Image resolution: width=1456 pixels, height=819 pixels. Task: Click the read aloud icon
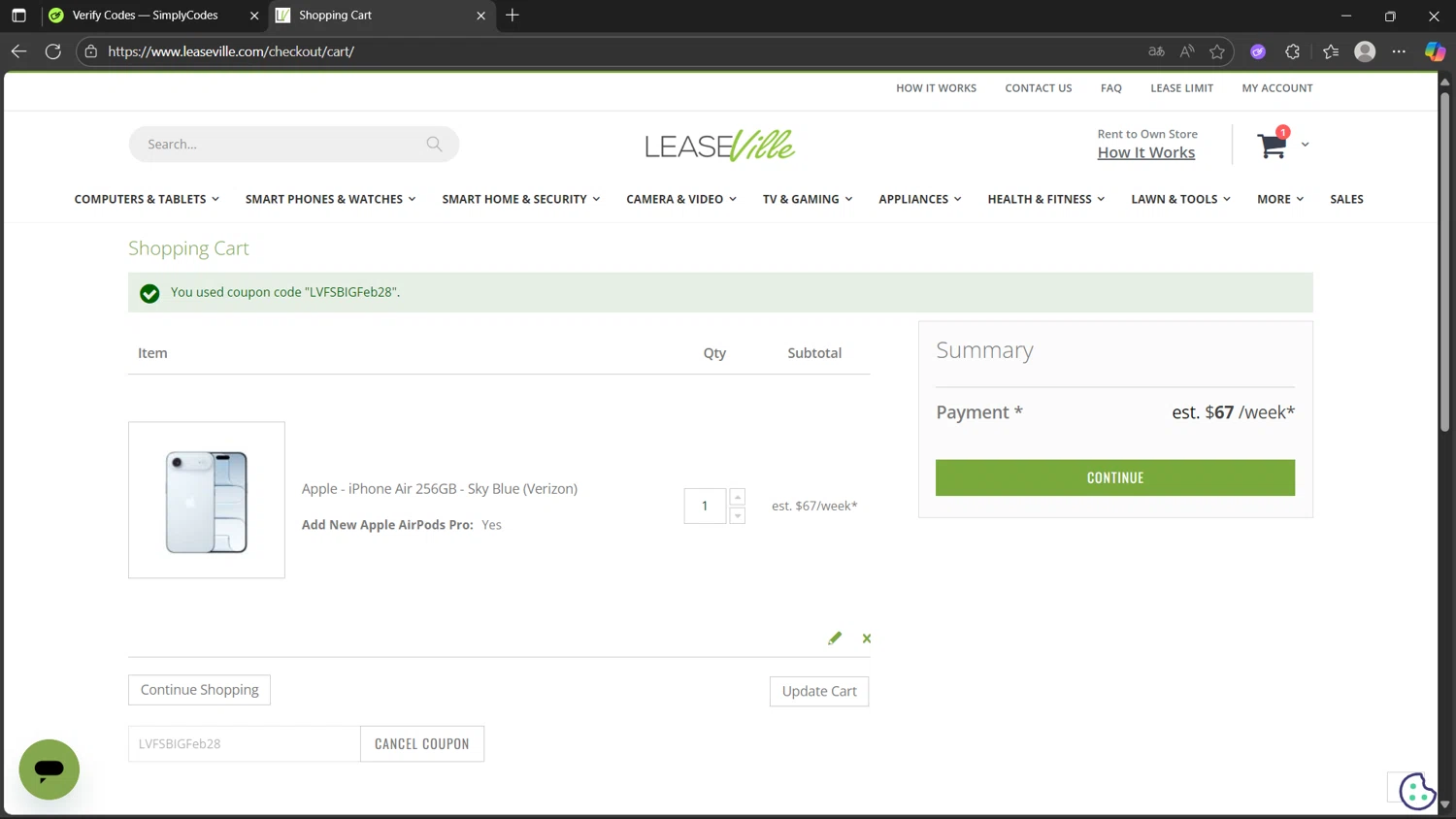(x=1187, y=51)
